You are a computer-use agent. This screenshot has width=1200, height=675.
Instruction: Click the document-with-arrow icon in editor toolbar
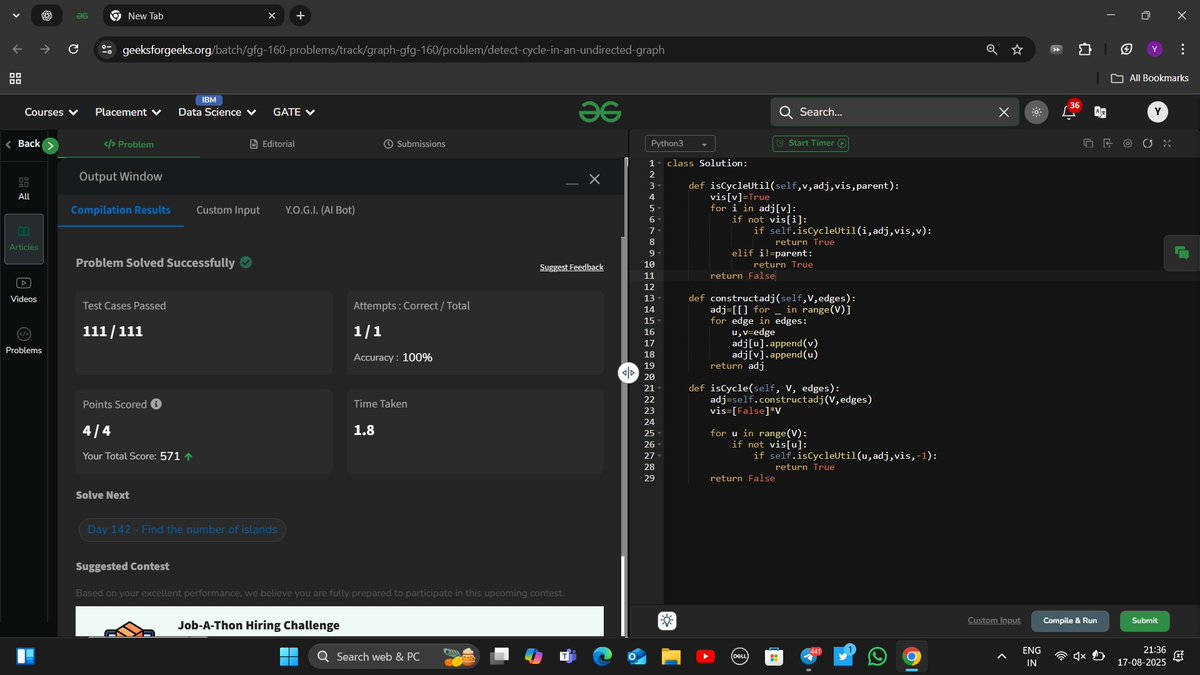point(1108,144)
